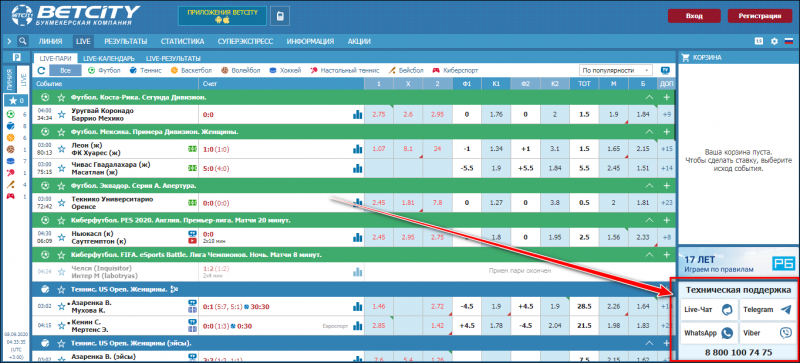
Task: Open the Суперэкспресс menu item
Action: coord(245,41)
